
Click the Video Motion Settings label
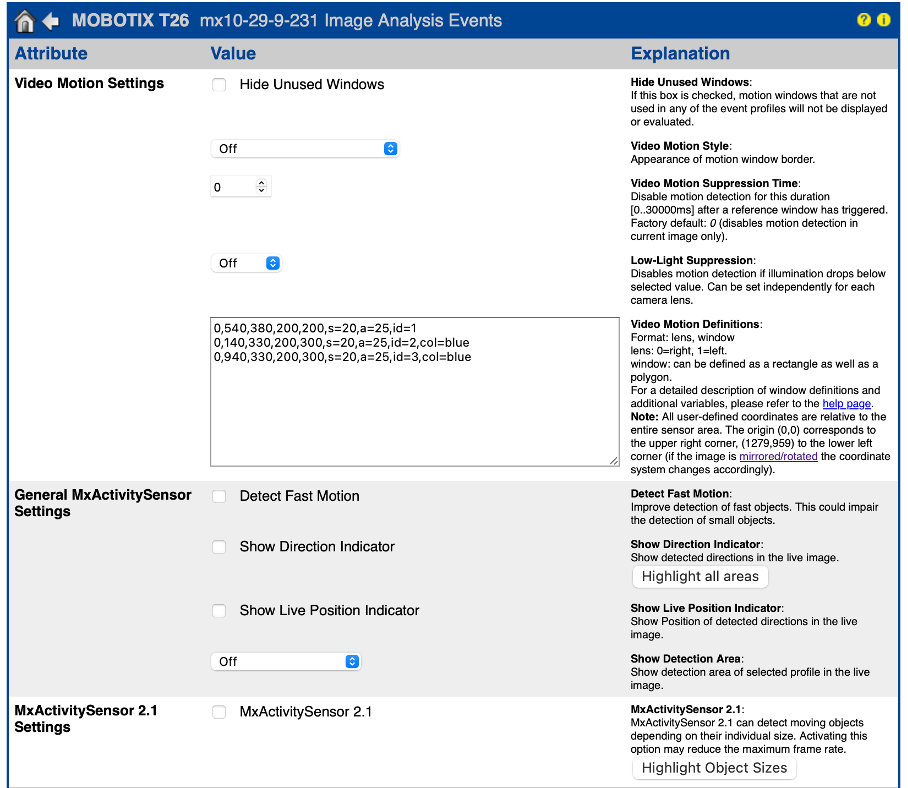tap(89, 83)
